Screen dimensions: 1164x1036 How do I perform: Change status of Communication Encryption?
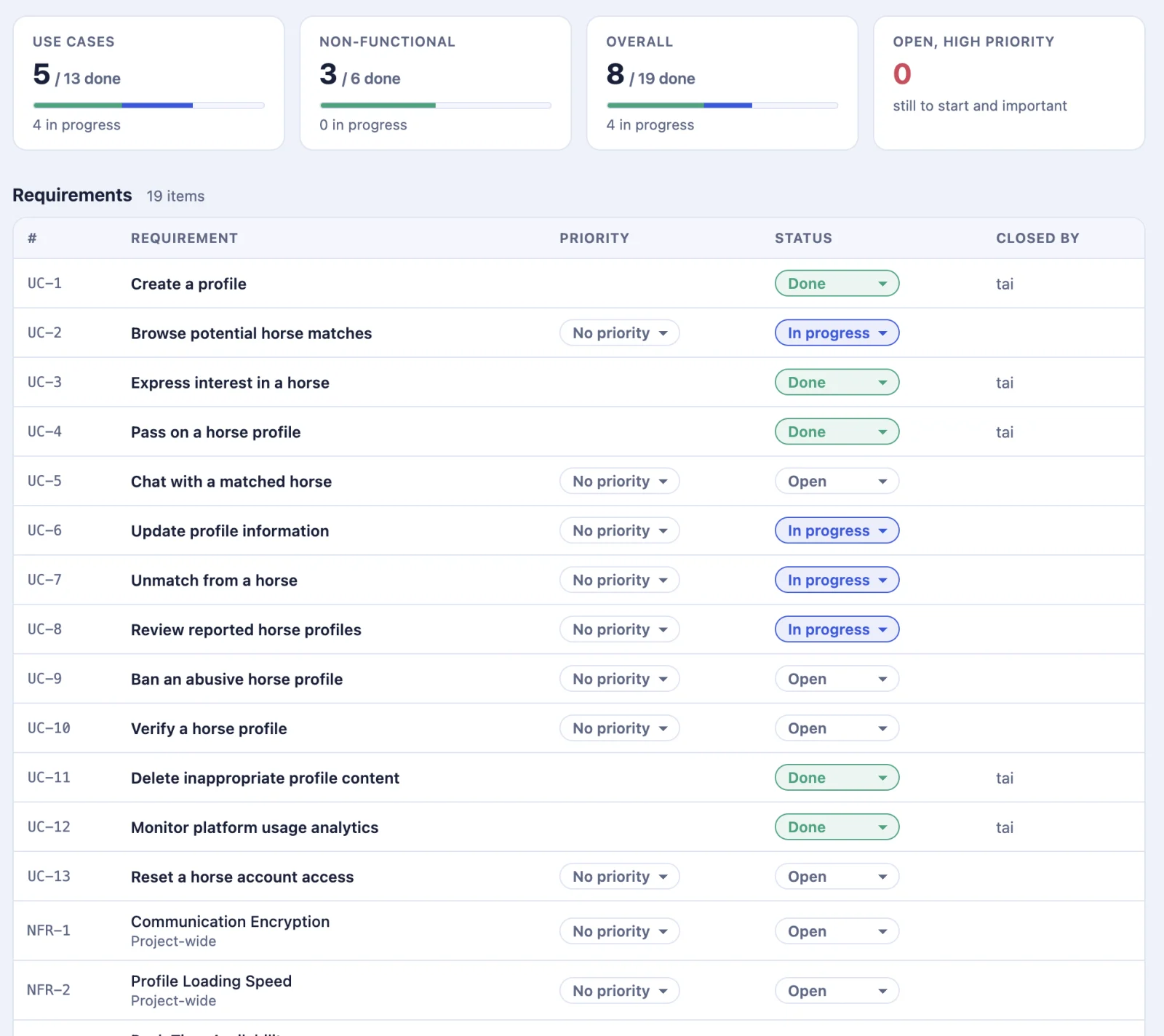tap(837, 932)
